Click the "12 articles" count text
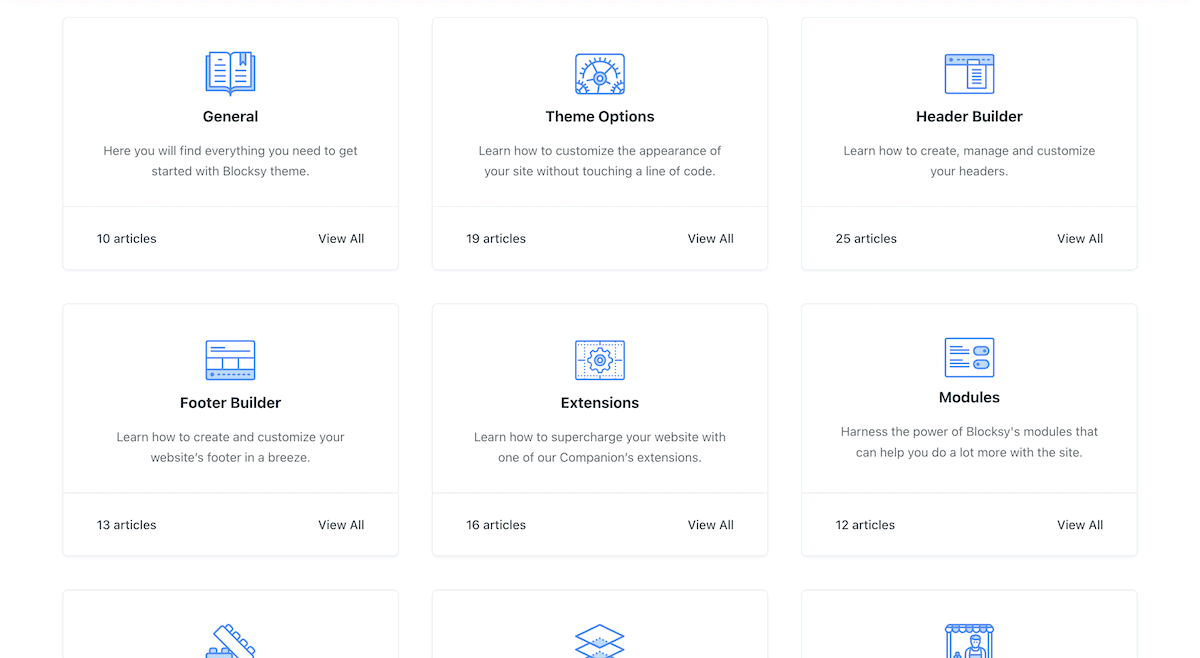 [866, 525]
